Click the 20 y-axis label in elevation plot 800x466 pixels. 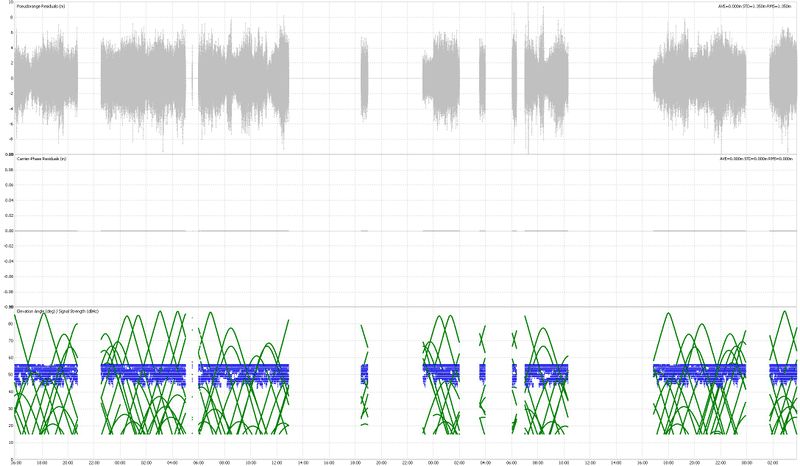(10, 426)
